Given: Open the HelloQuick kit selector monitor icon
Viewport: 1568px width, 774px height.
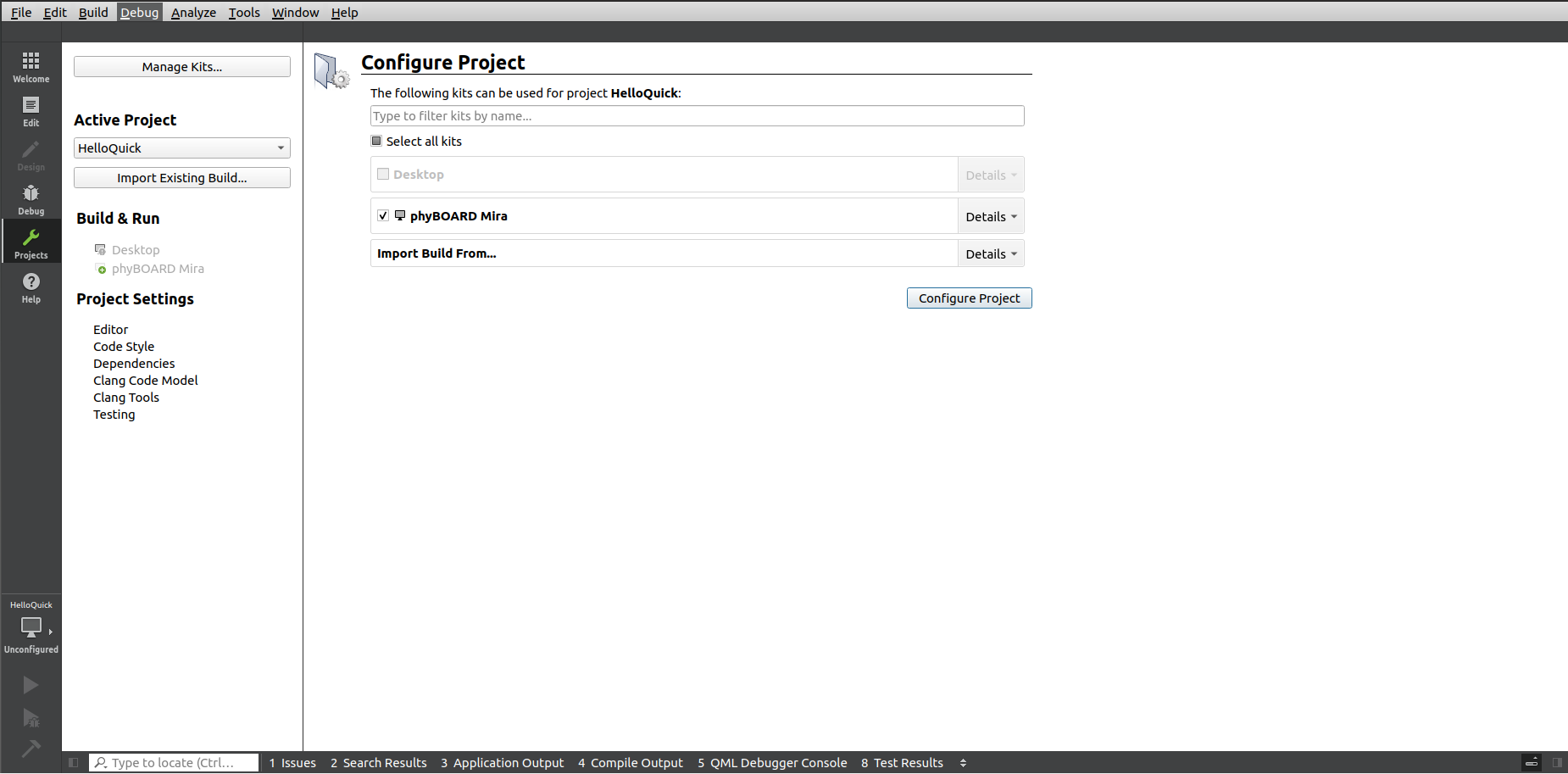Looking at the screenshot, I should point(31,626).
